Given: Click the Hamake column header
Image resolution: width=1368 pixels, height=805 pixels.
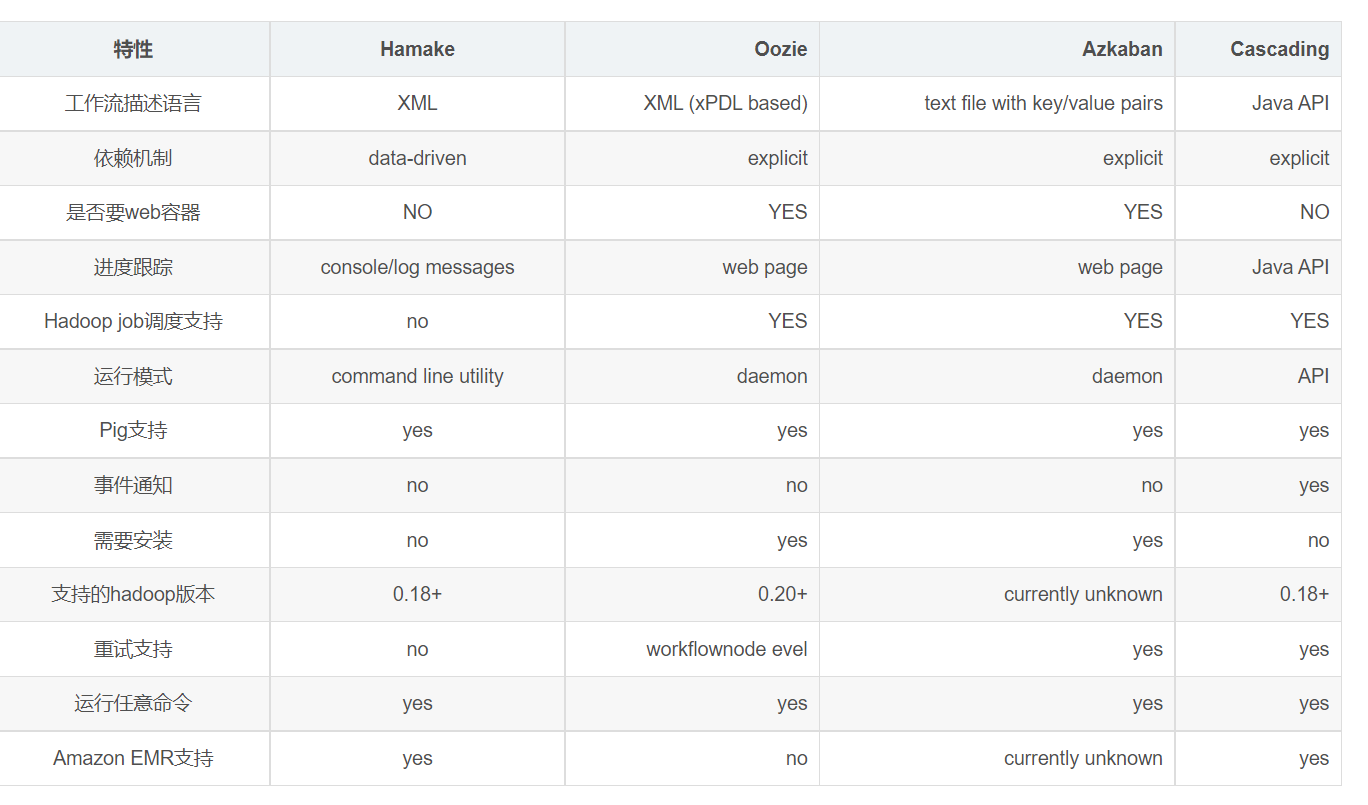Looking at the screenshot, I should pos(417,49).
